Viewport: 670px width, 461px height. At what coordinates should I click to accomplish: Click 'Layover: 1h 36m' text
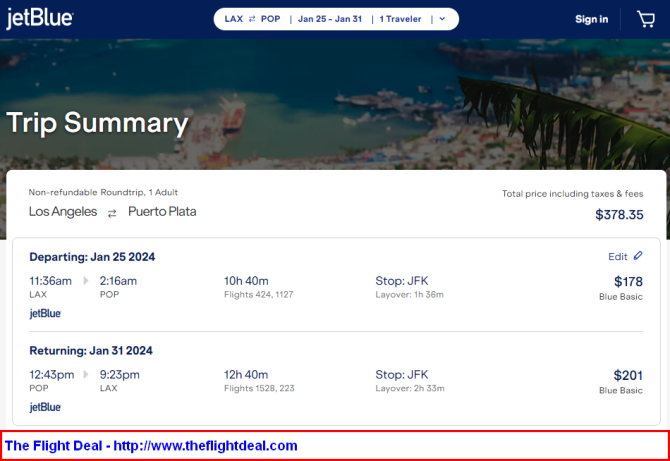tap(409, 294)
